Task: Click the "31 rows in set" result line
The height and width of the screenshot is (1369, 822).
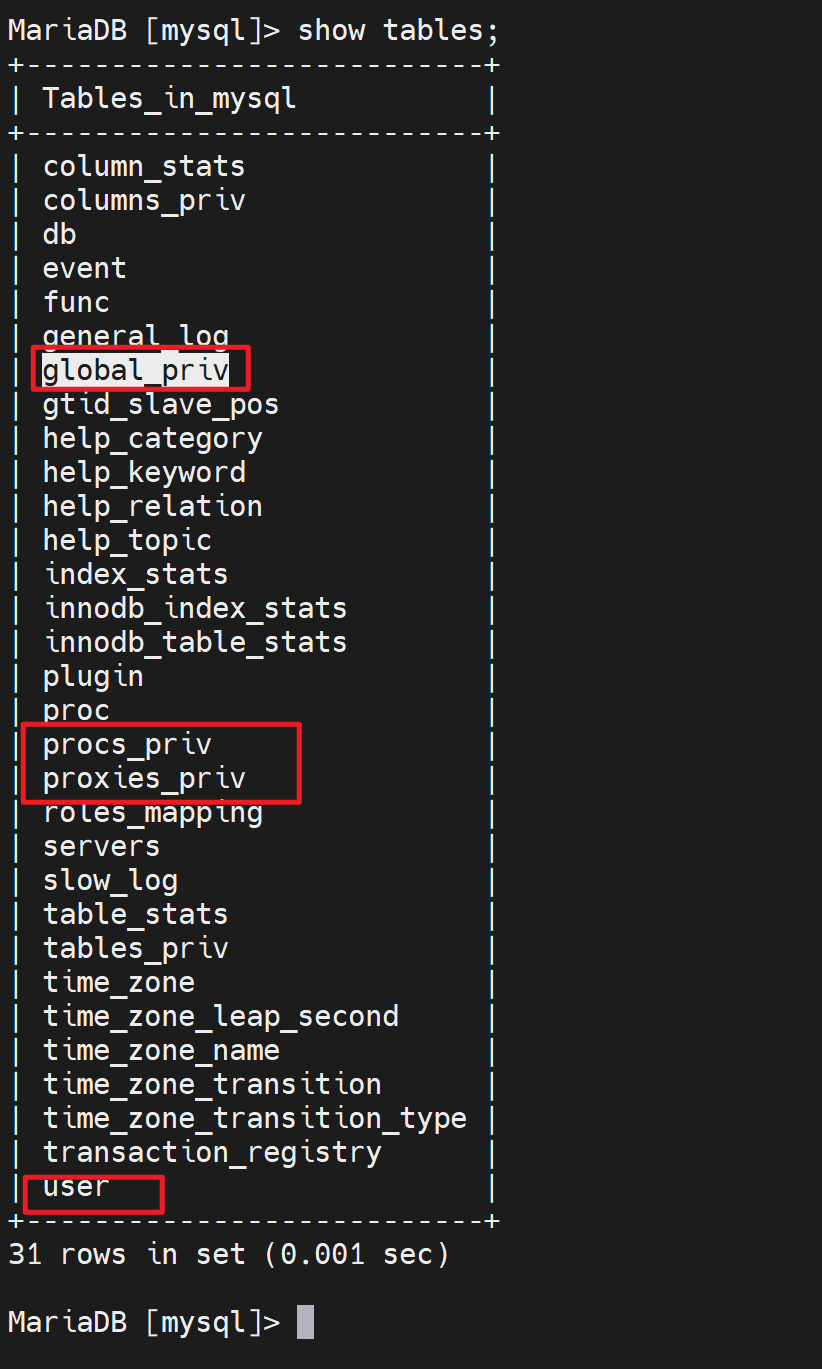Action: tap(229, 1254)
